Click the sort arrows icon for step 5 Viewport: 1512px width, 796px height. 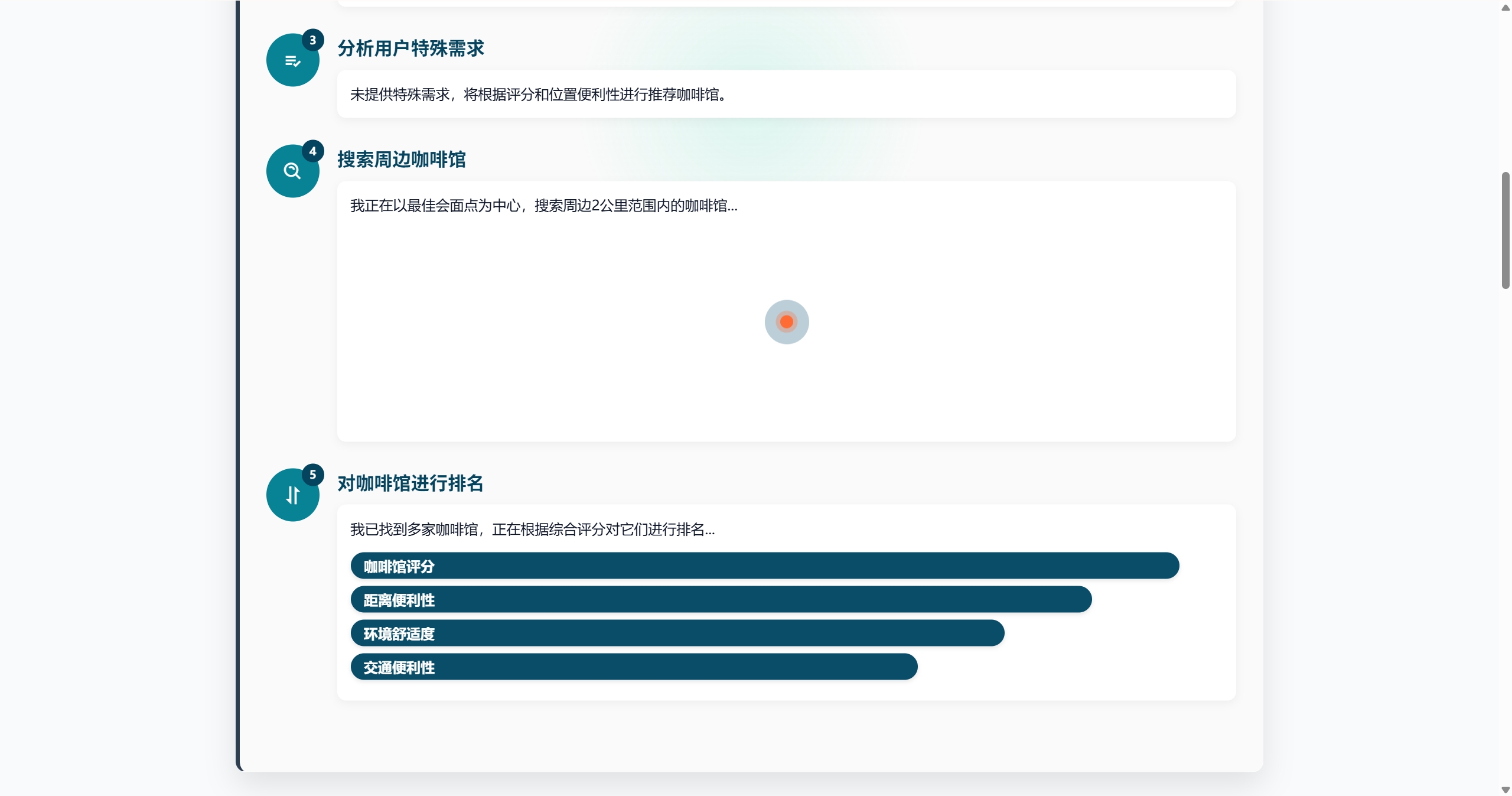tap(292, 495)
